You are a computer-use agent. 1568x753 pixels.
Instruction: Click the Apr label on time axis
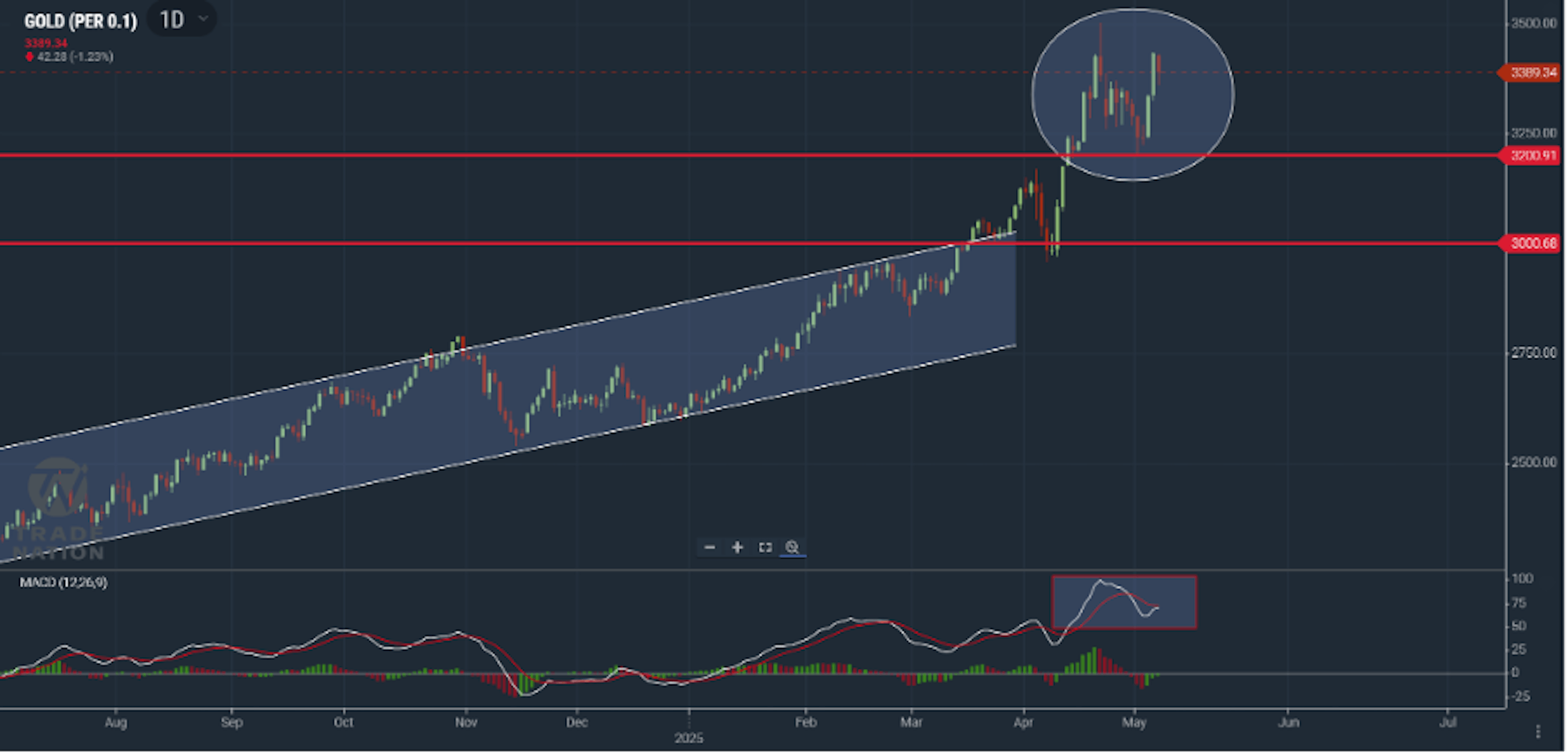pyautogui.click(x=1023, y=722)
